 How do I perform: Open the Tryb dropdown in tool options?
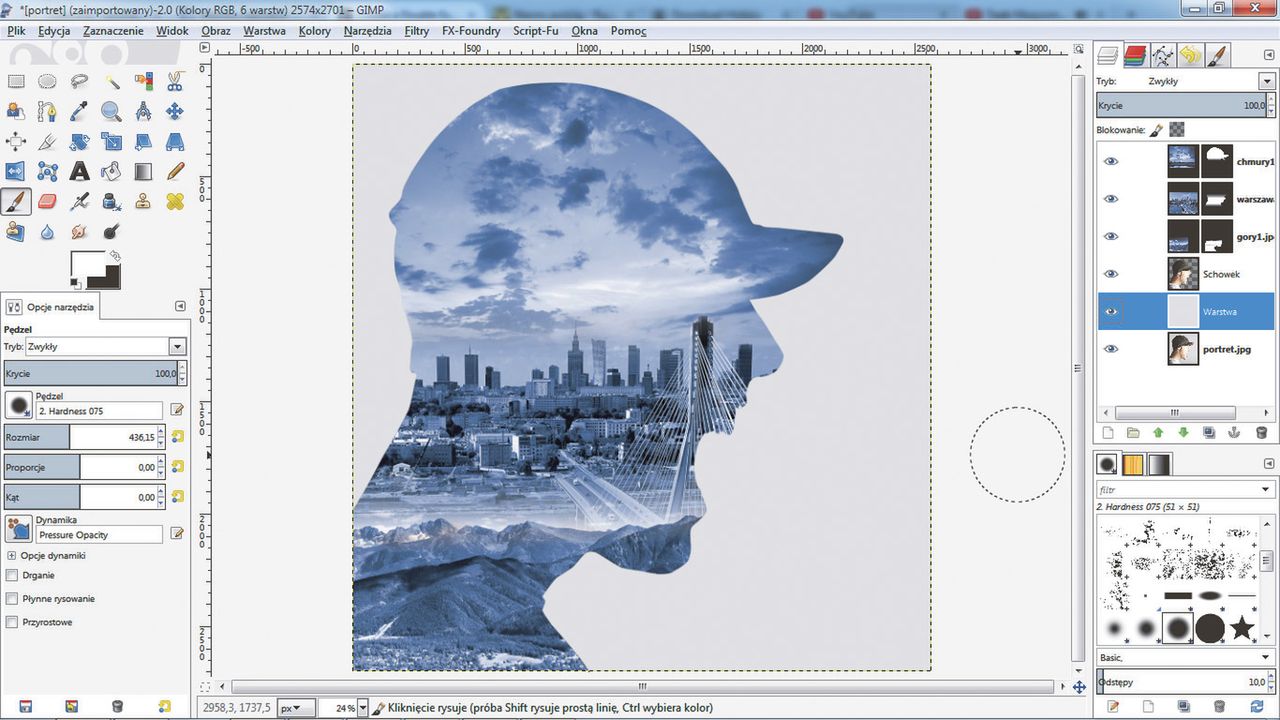[x=106, y=346]
